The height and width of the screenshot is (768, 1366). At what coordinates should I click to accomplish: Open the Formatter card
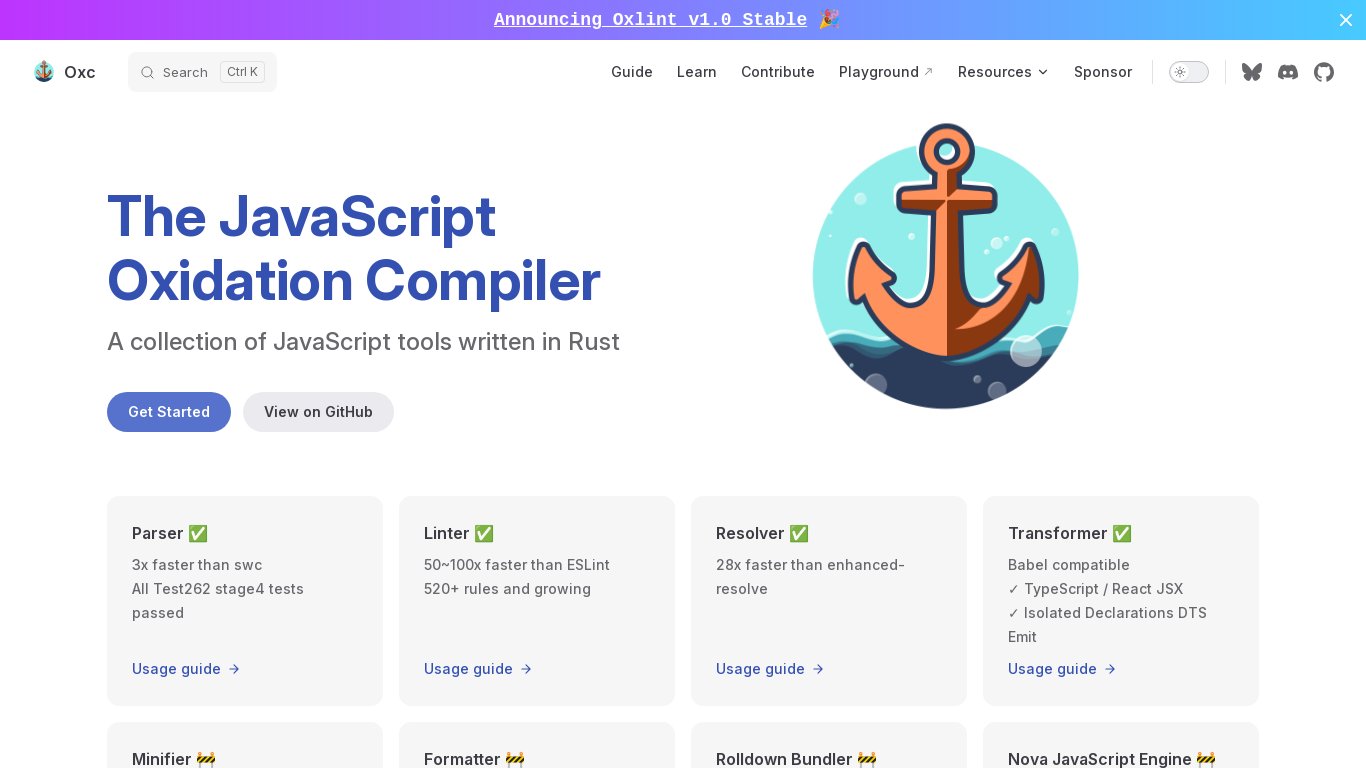[537, 745]
